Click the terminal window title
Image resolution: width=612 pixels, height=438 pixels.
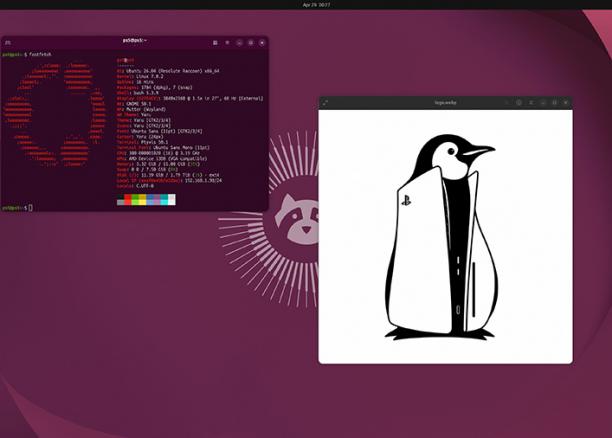pyautogui.click(x=135, y=40)
